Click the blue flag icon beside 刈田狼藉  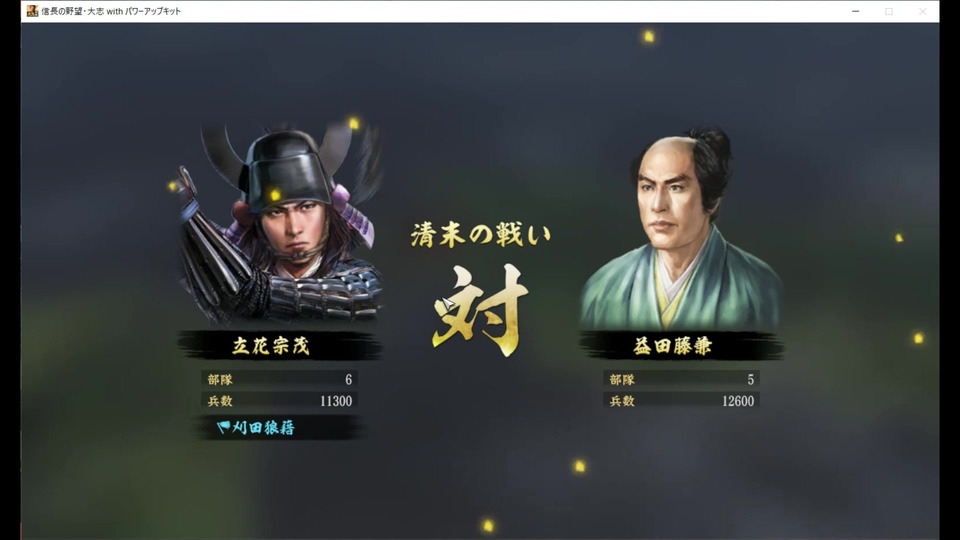pyautogui.click(x=223, y=427)
